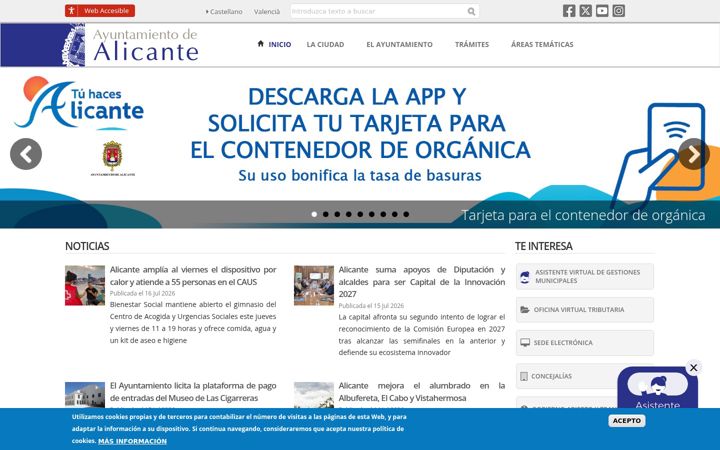Open the Asistente virtual chat widget
Image resolution: width=720 pixels, height=450 pixels.
coord(658,388)
